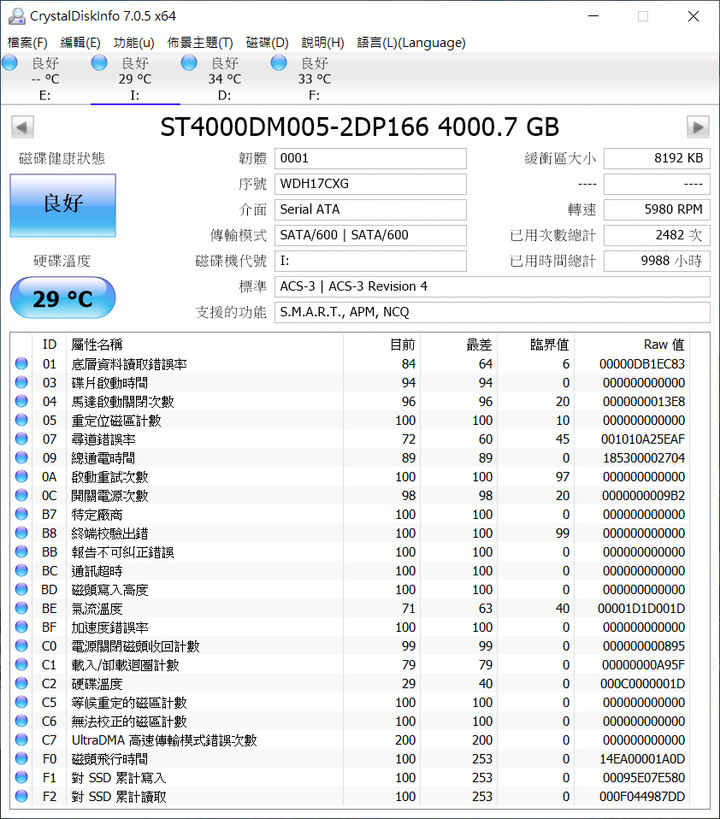Click the firmware field showing 0001
The width and height of the screenshot is (720, 819).
[370, 158]
